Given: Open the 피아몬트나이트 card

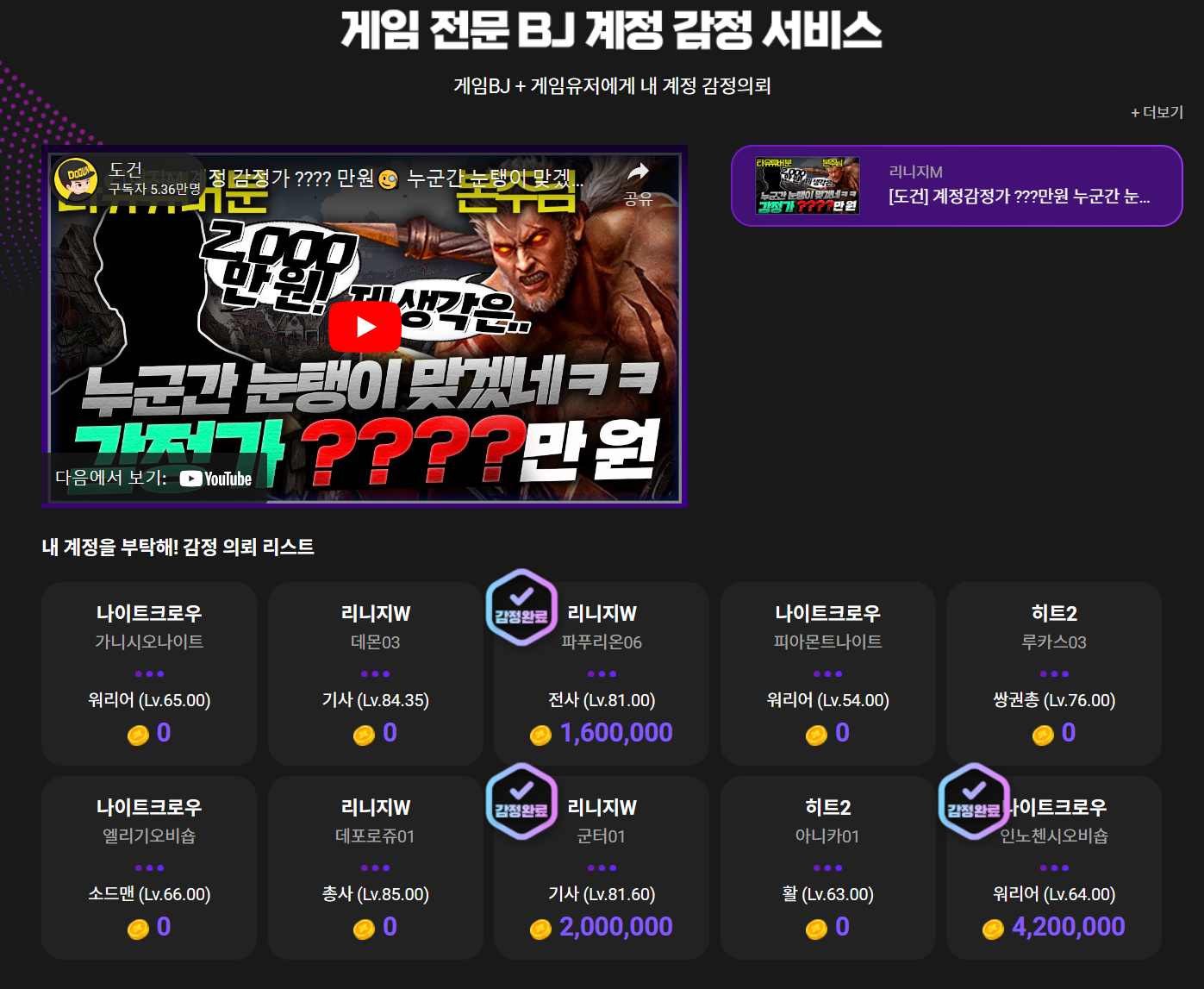Looking at the screenshot, I should click(x=828, y=673).
